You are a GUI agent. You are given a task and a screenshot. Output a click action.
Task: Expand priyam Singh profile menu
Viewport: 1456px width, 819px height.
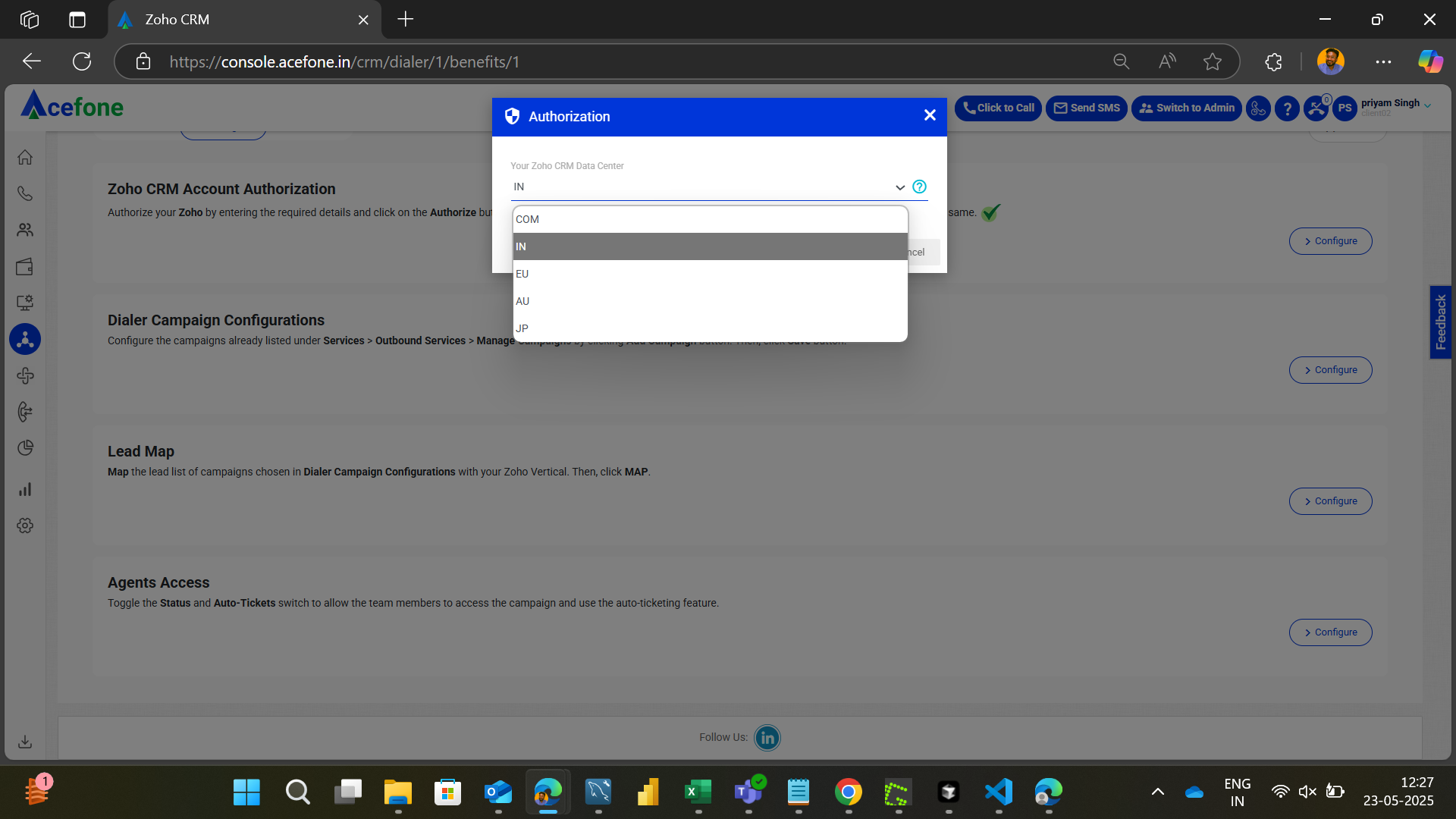pos(1427,105)
